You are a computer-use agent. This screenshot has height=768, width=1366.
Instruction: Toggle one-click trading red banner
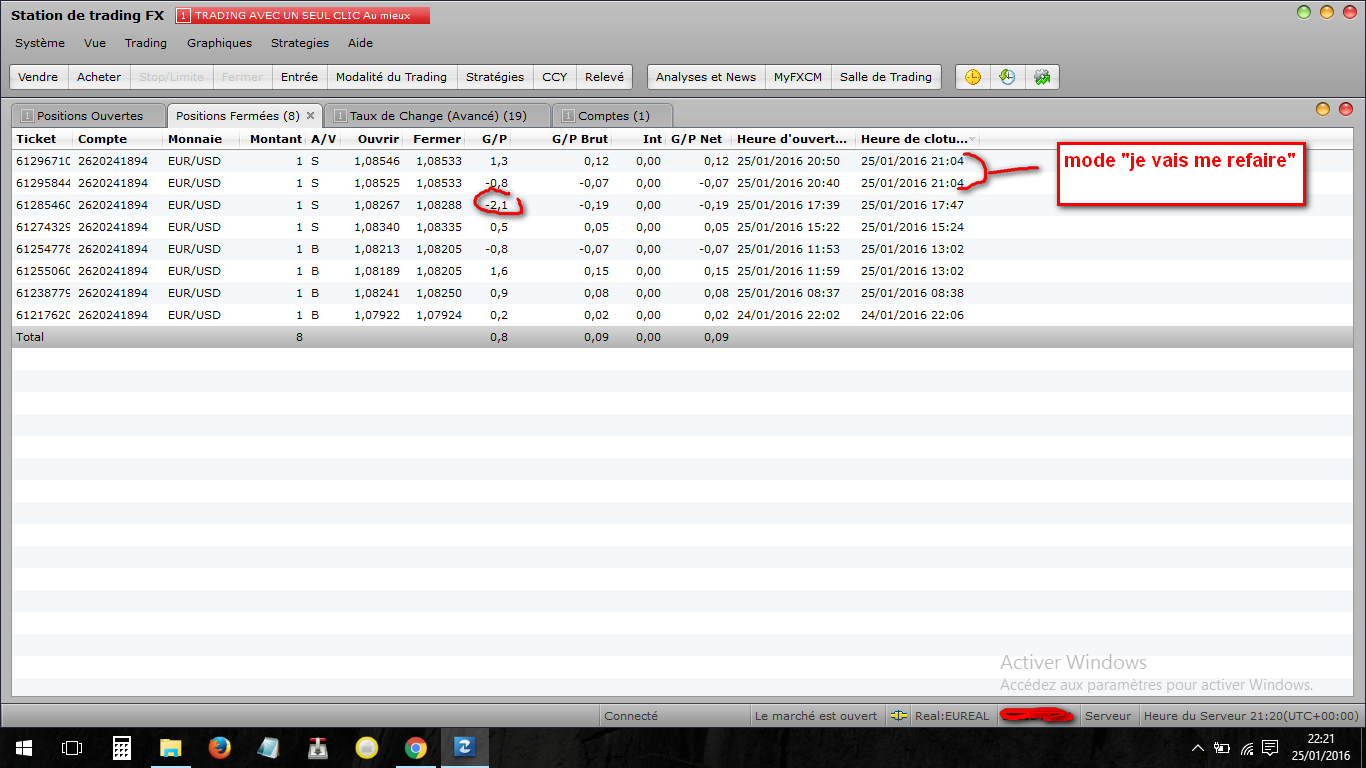(x=303, y=16)
